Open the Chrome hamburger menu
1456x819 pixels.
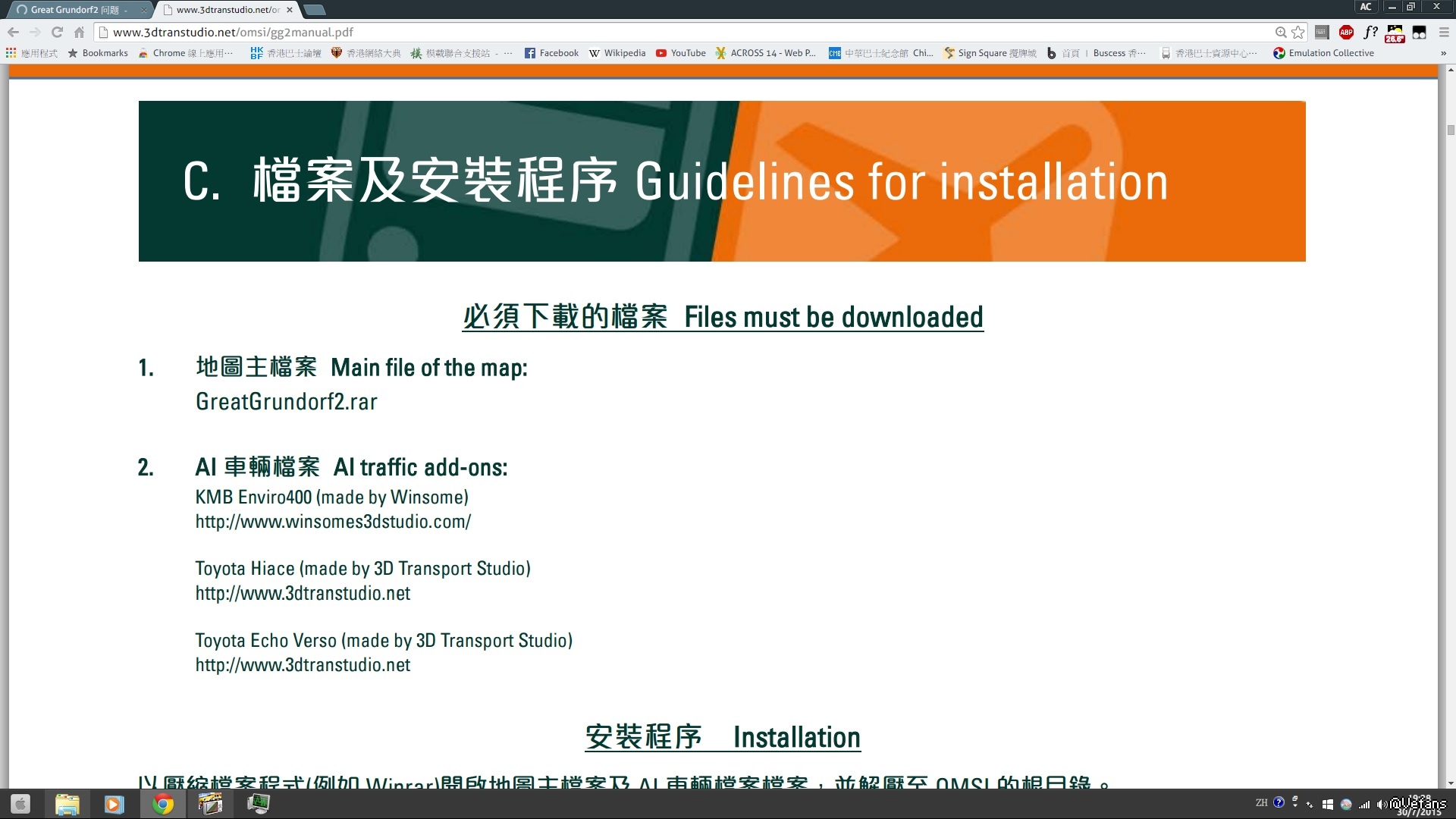1444,32
